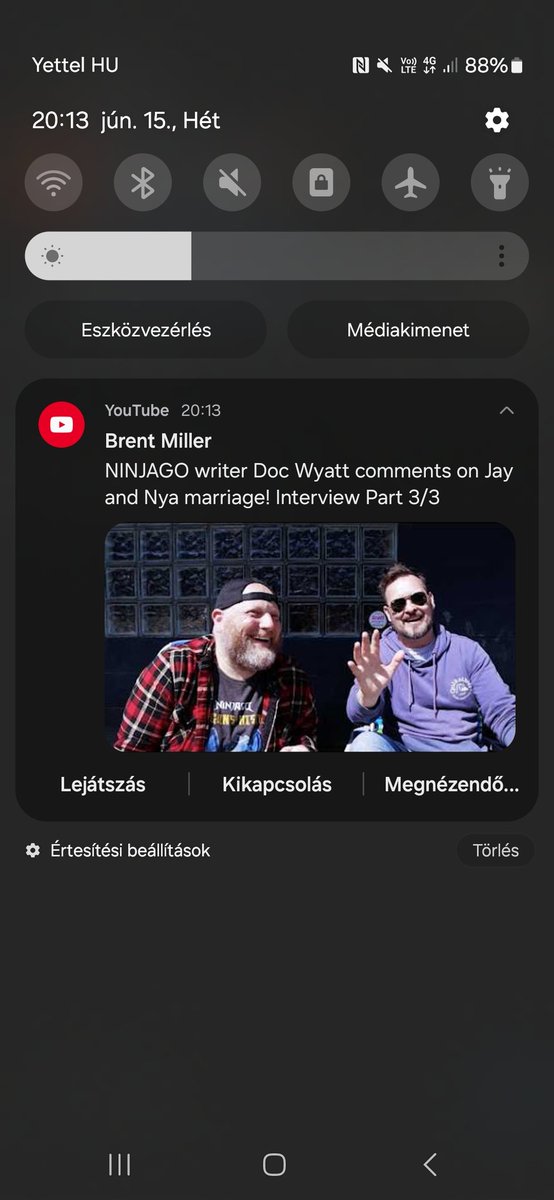The height and width of the screenshot is (1200, 554).
Task: Open the video thumbnail in the notification
Action: coord(310,637)
